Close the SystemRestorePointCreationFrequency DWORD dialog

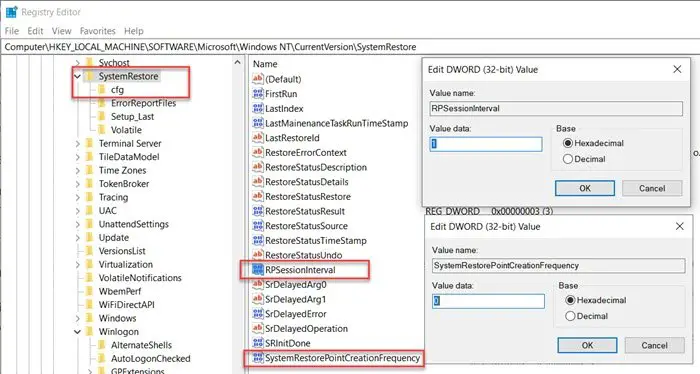679,226
